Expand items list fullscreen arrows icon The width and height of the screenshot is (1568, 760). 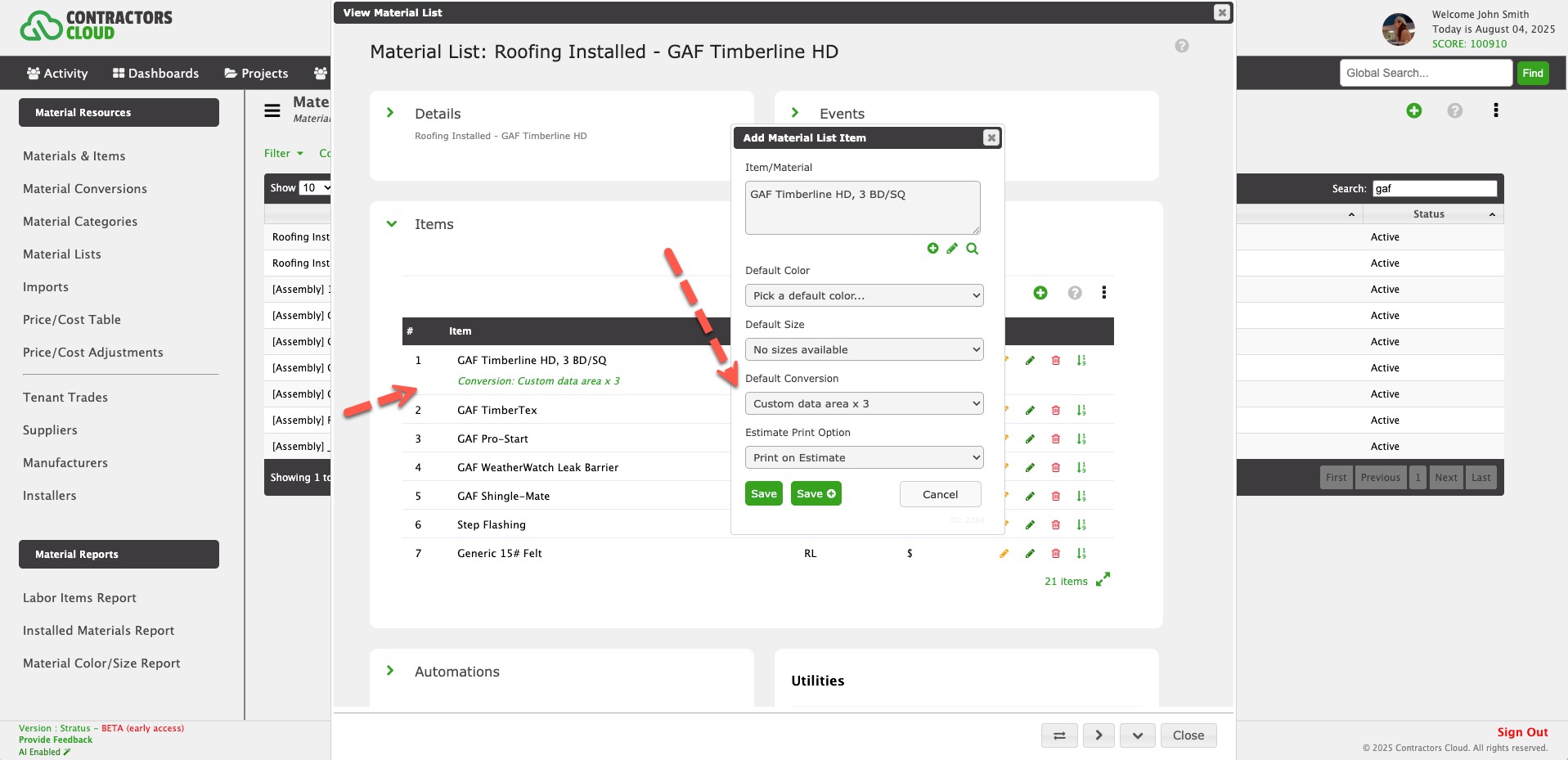coord(1103,579)
